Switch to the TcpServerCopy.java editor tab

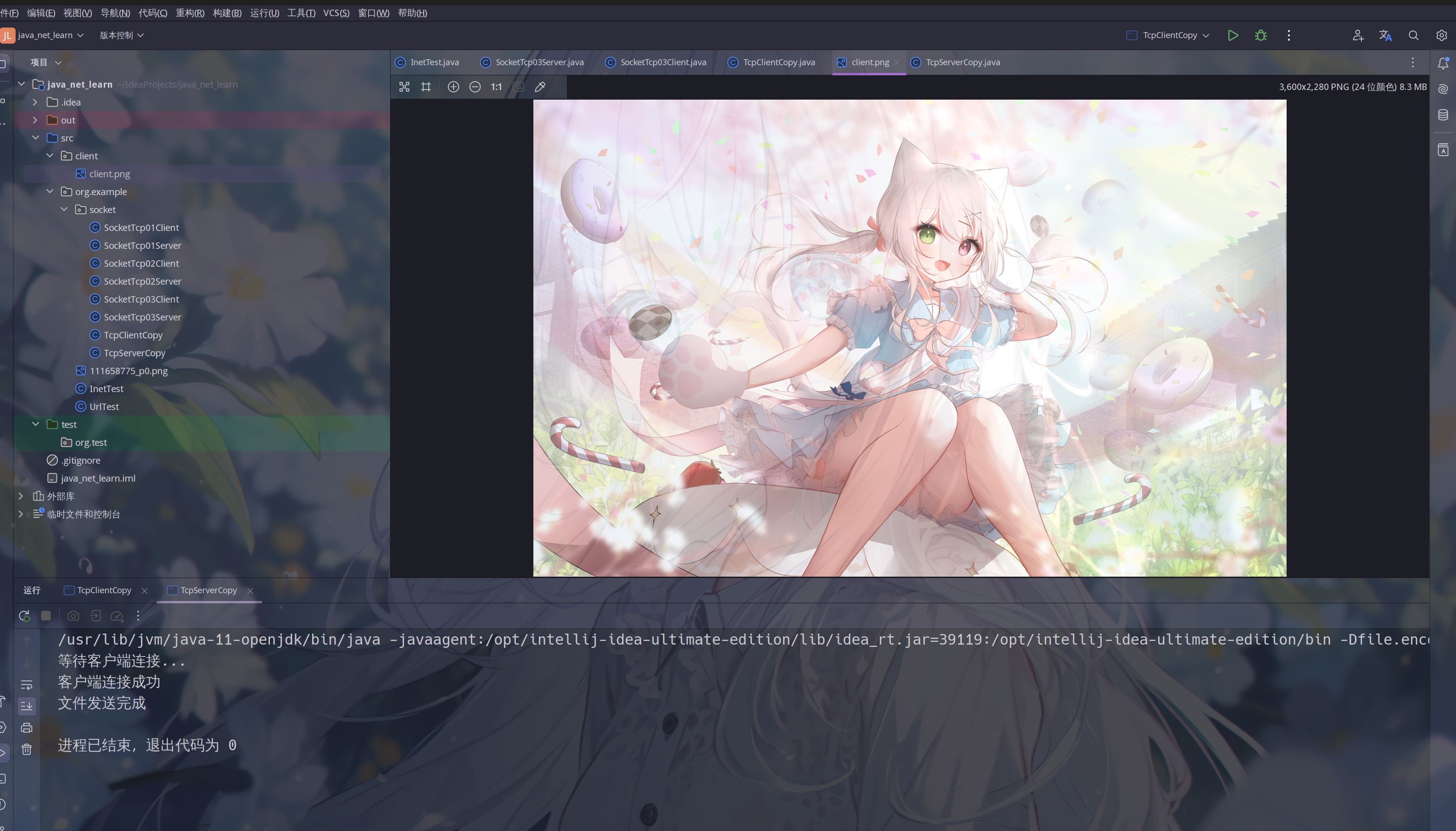point(962,62)
